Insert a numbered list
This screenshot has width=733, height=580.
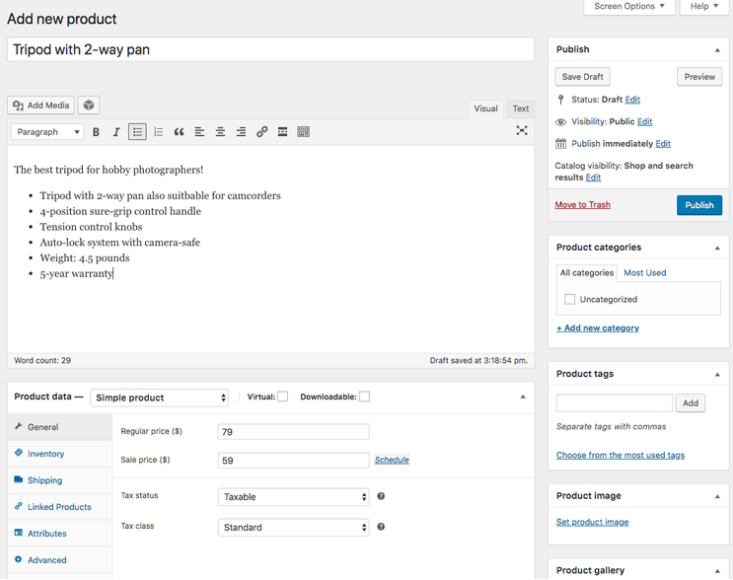click(158, 132)
